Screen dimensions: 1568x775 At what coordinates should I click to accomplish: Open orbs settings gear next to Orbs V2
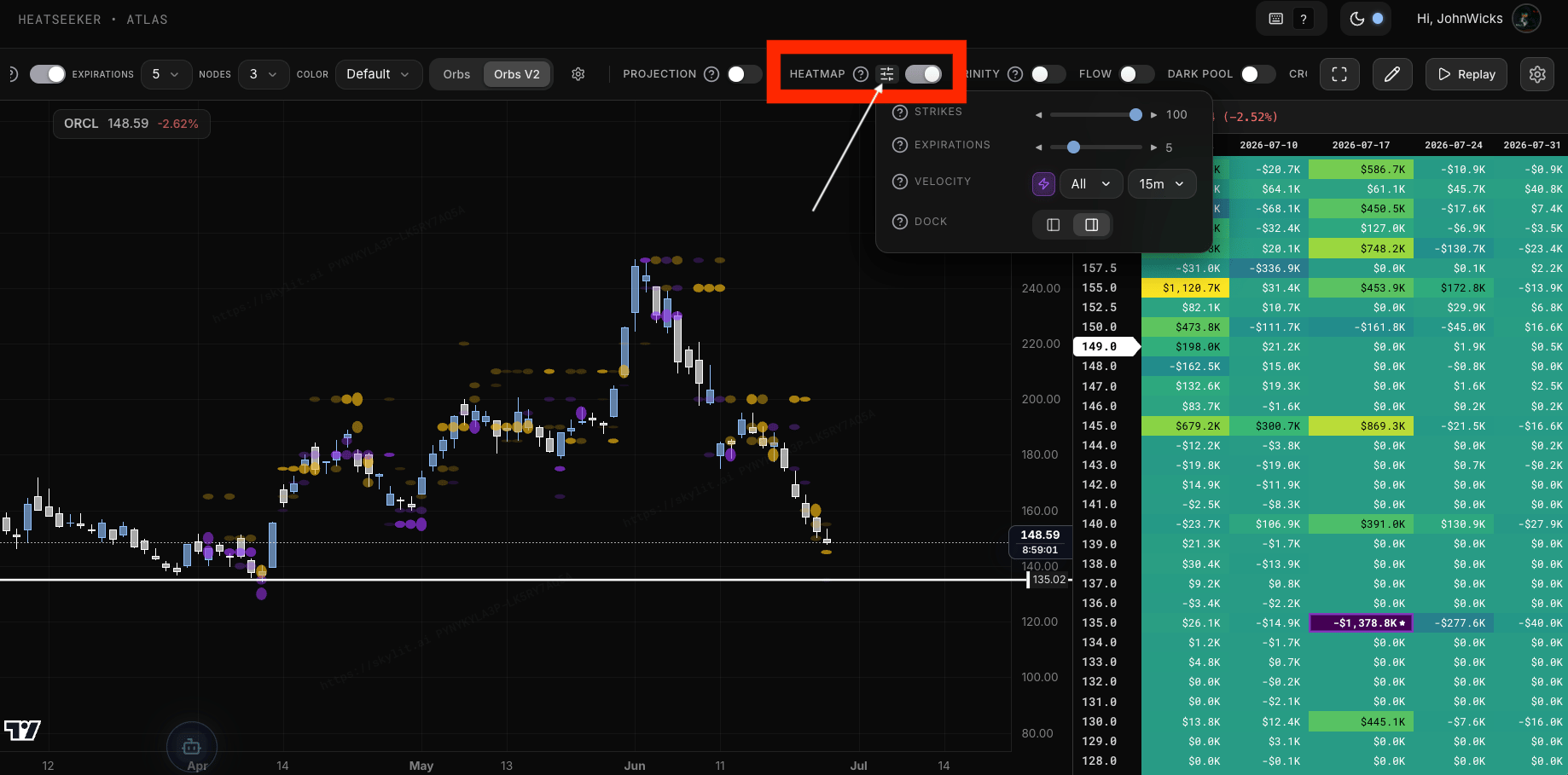(578, 74)
